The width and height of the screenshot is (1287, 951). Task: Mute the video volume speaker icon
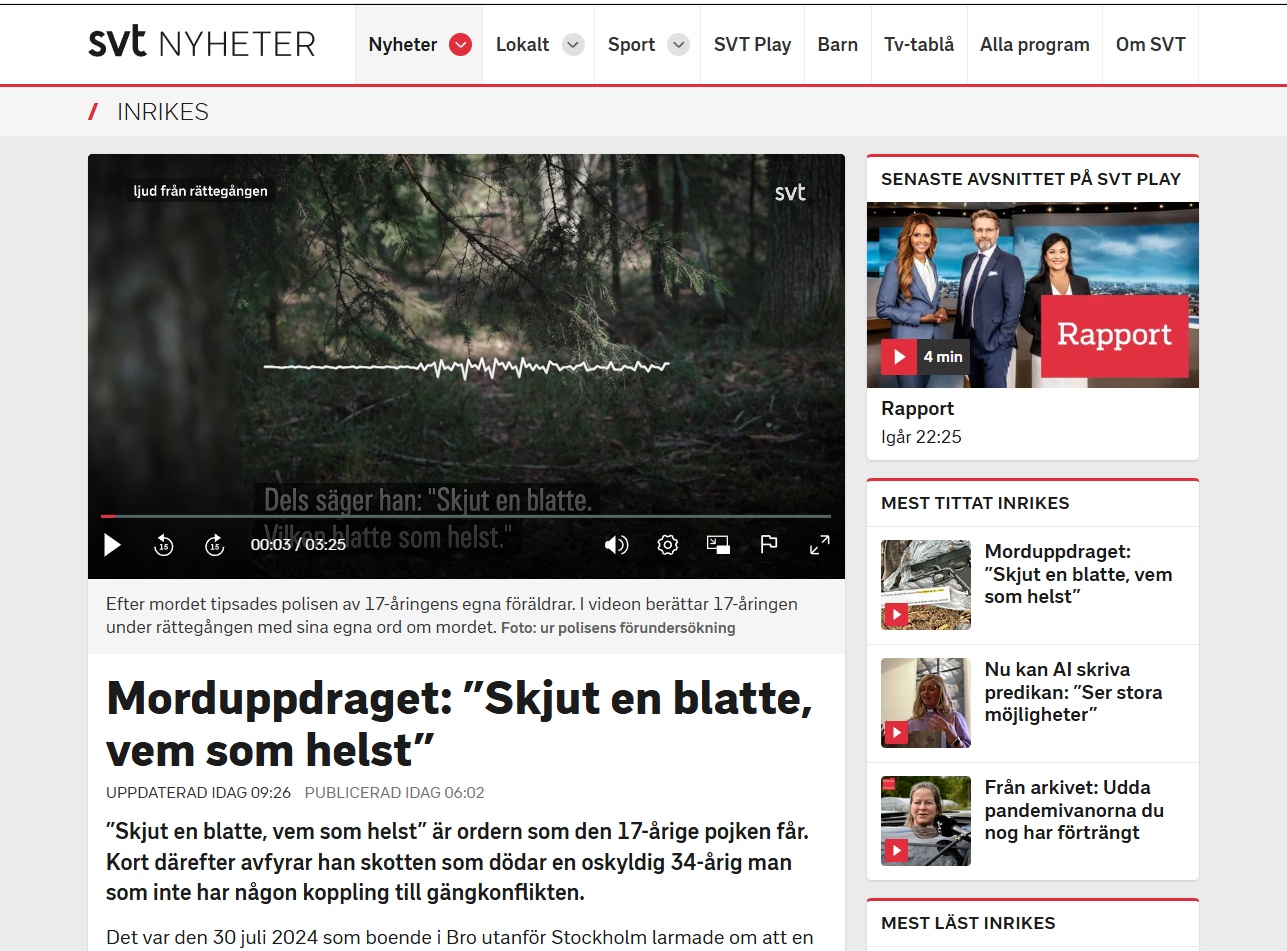[x=616, y=545]
